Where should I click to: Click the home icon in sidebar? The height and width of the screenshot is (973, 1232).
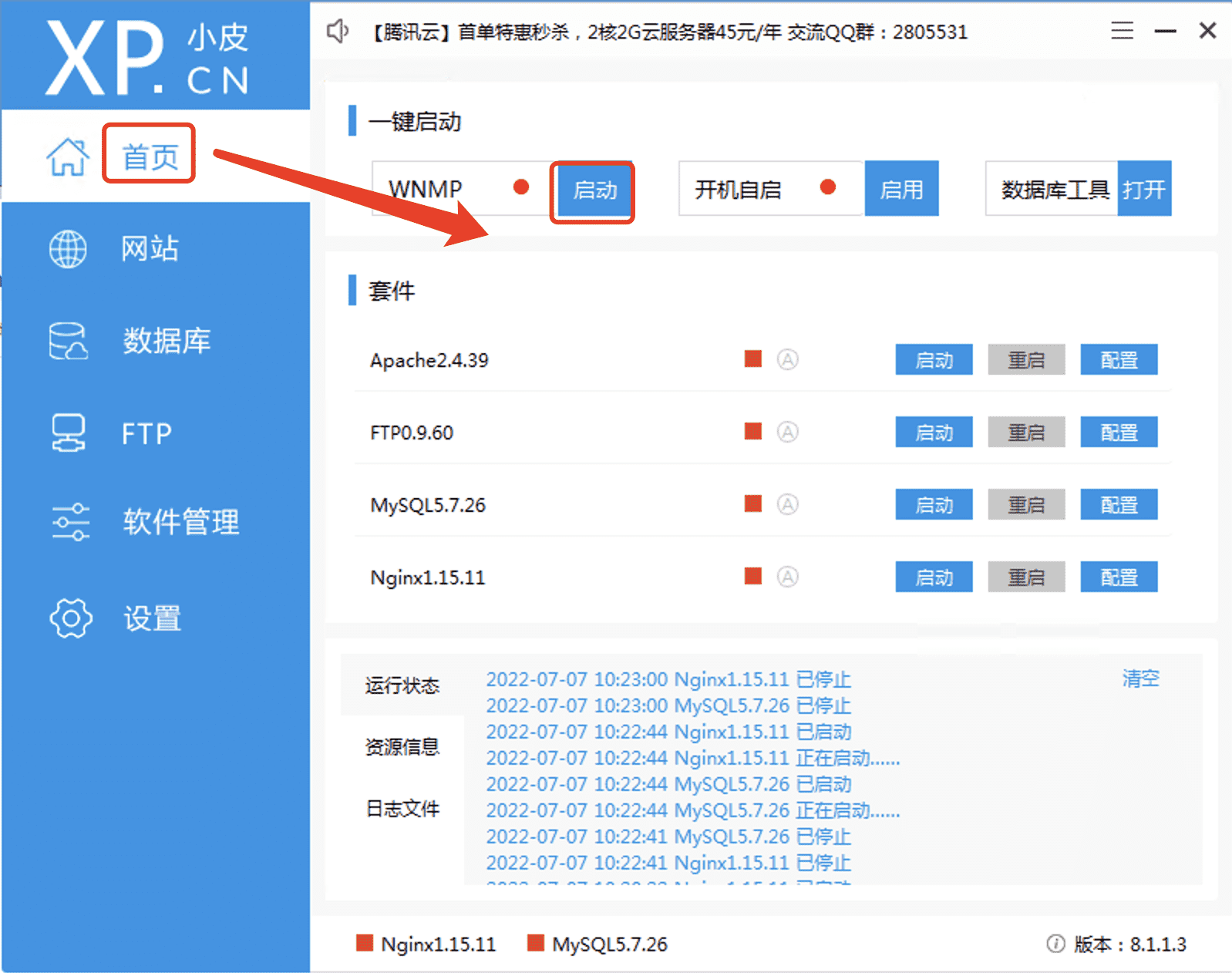click(68, 157)
